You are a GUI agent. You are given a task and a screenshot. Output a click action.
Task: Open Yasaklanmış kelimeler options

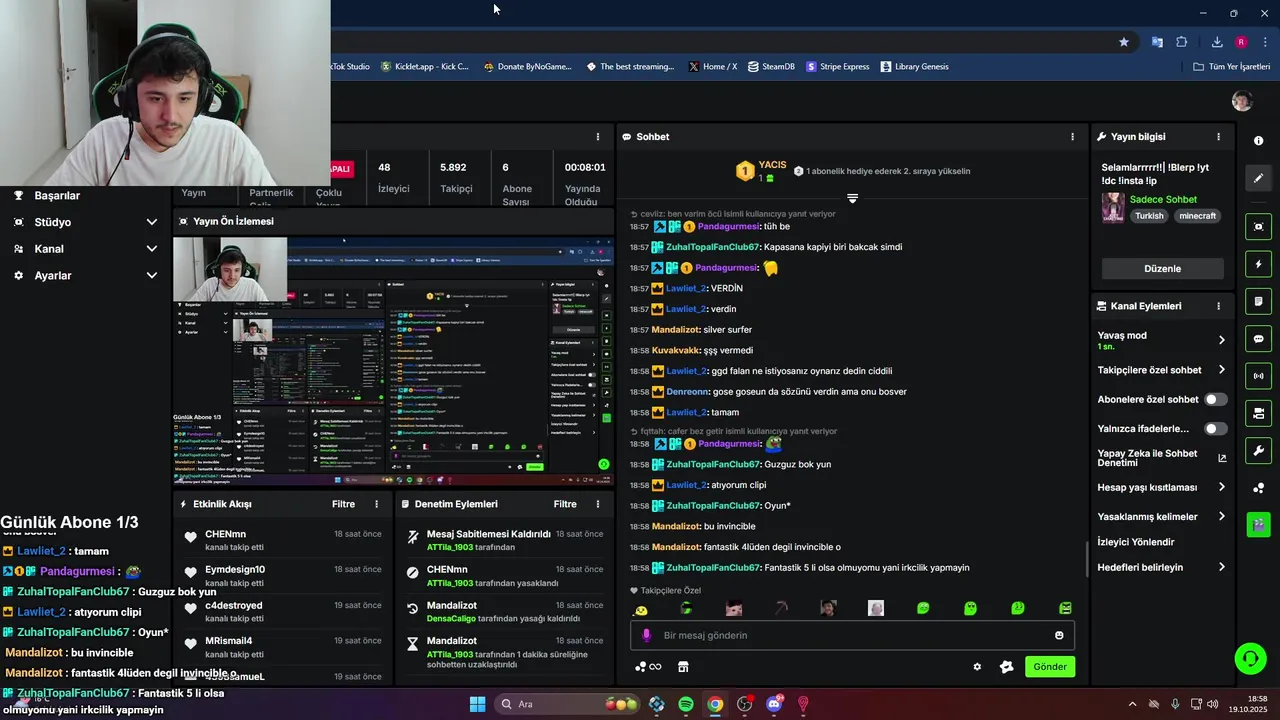(x=1221, y=517)
